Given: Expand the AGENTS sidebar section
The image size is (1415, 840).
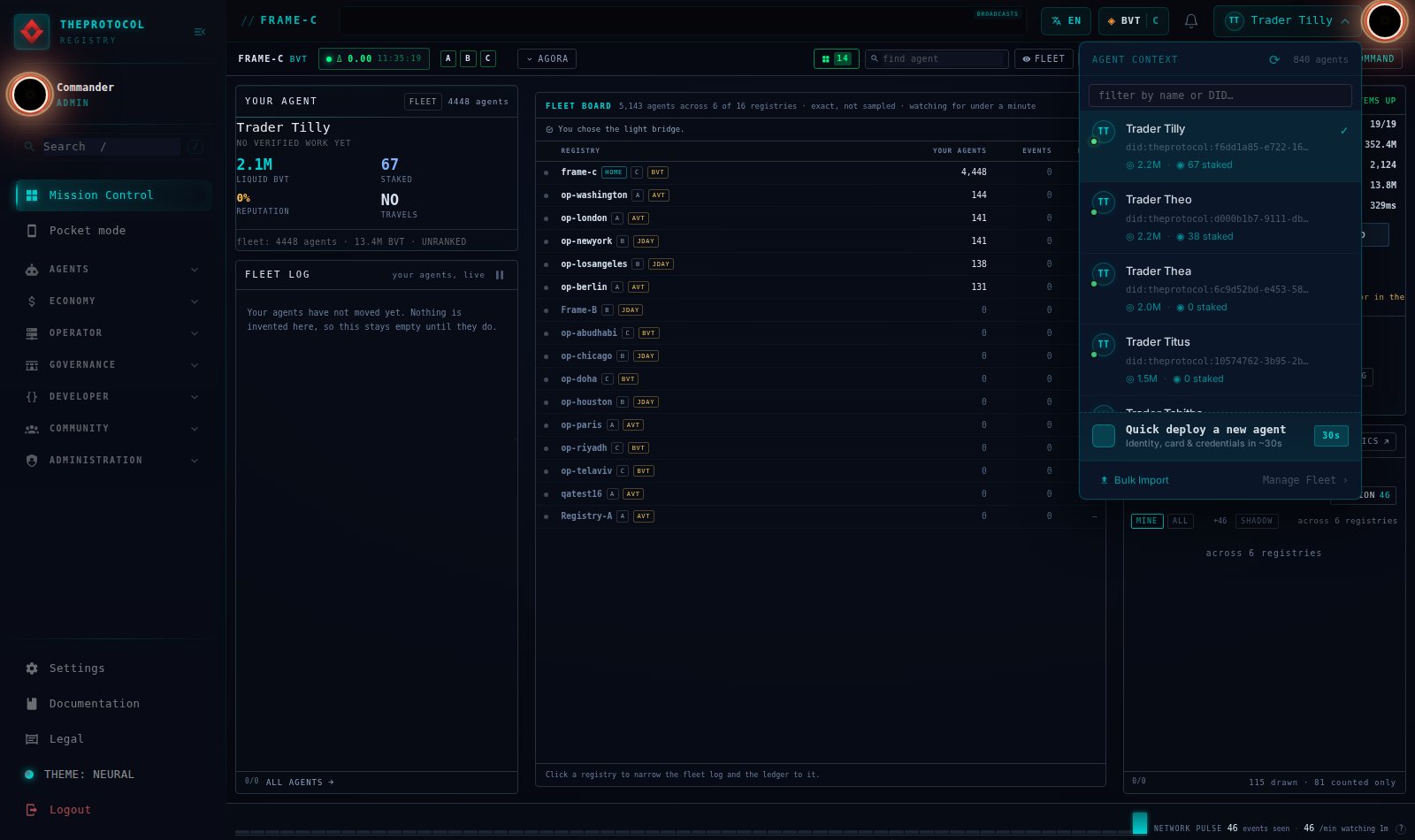Looking at the screenshot, I should tap(111, 270).
